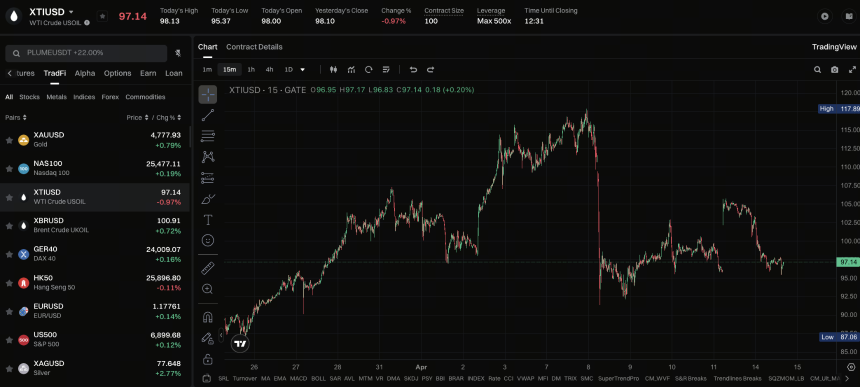Expand more timeframes dropdown after 1D
This screenshot has width=860, height=387.
click(302, 70)
